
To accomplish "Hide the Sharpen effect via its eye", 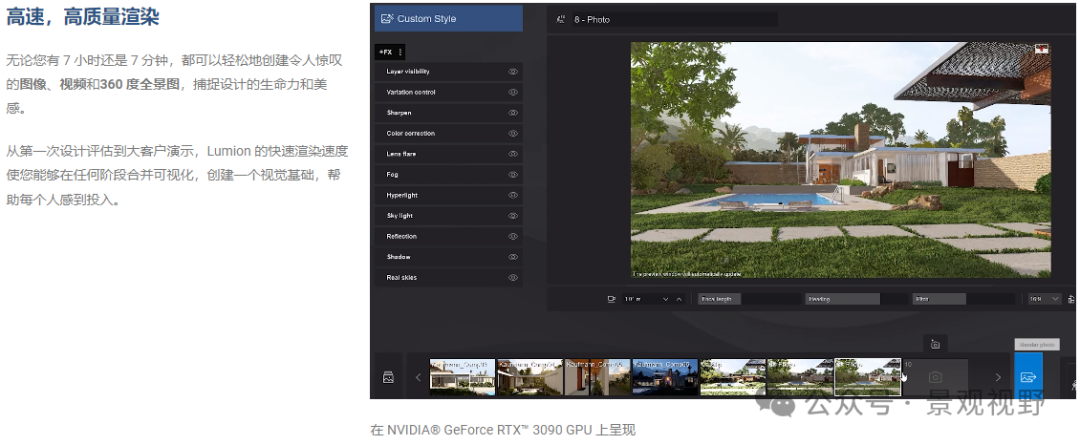I will pyautogui.click(x=512, y=113).
